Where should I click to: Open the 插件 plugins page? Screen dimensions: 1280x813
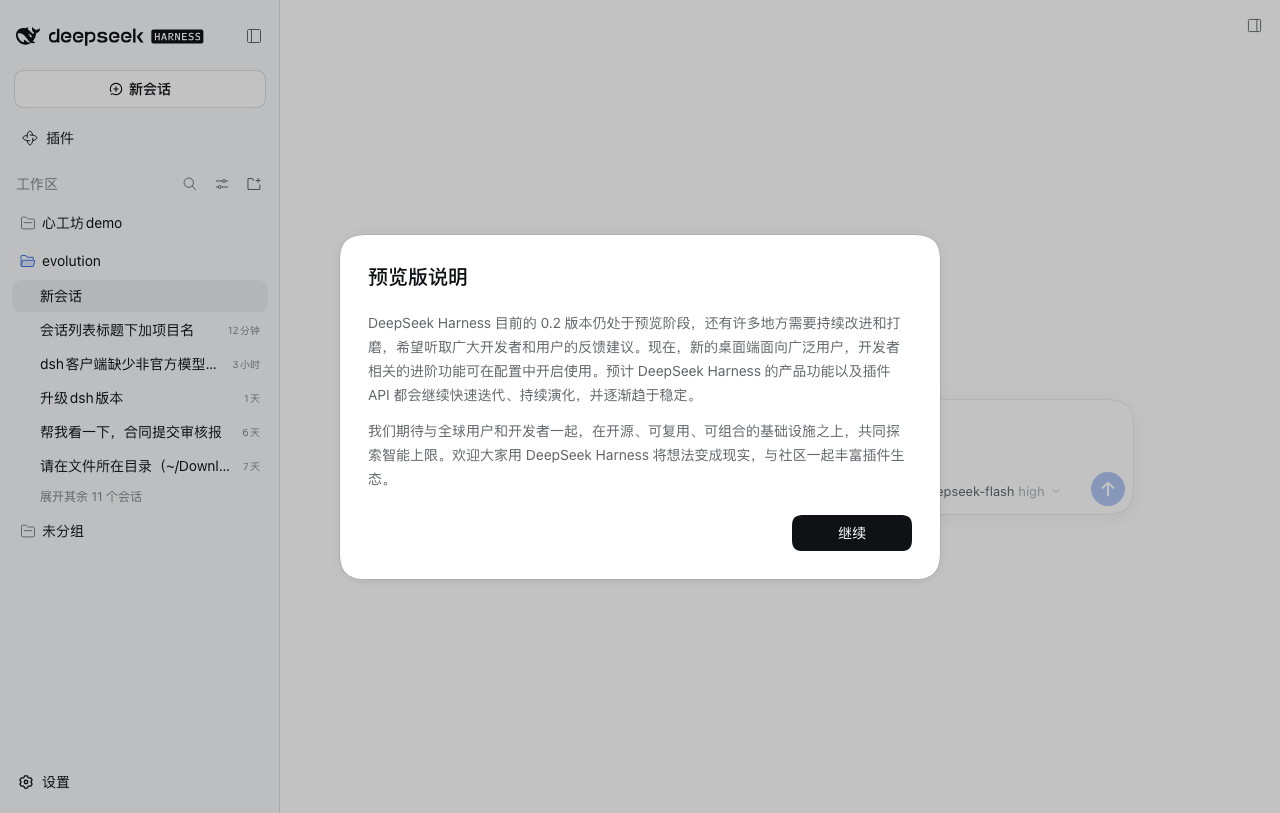coord(140,138)
